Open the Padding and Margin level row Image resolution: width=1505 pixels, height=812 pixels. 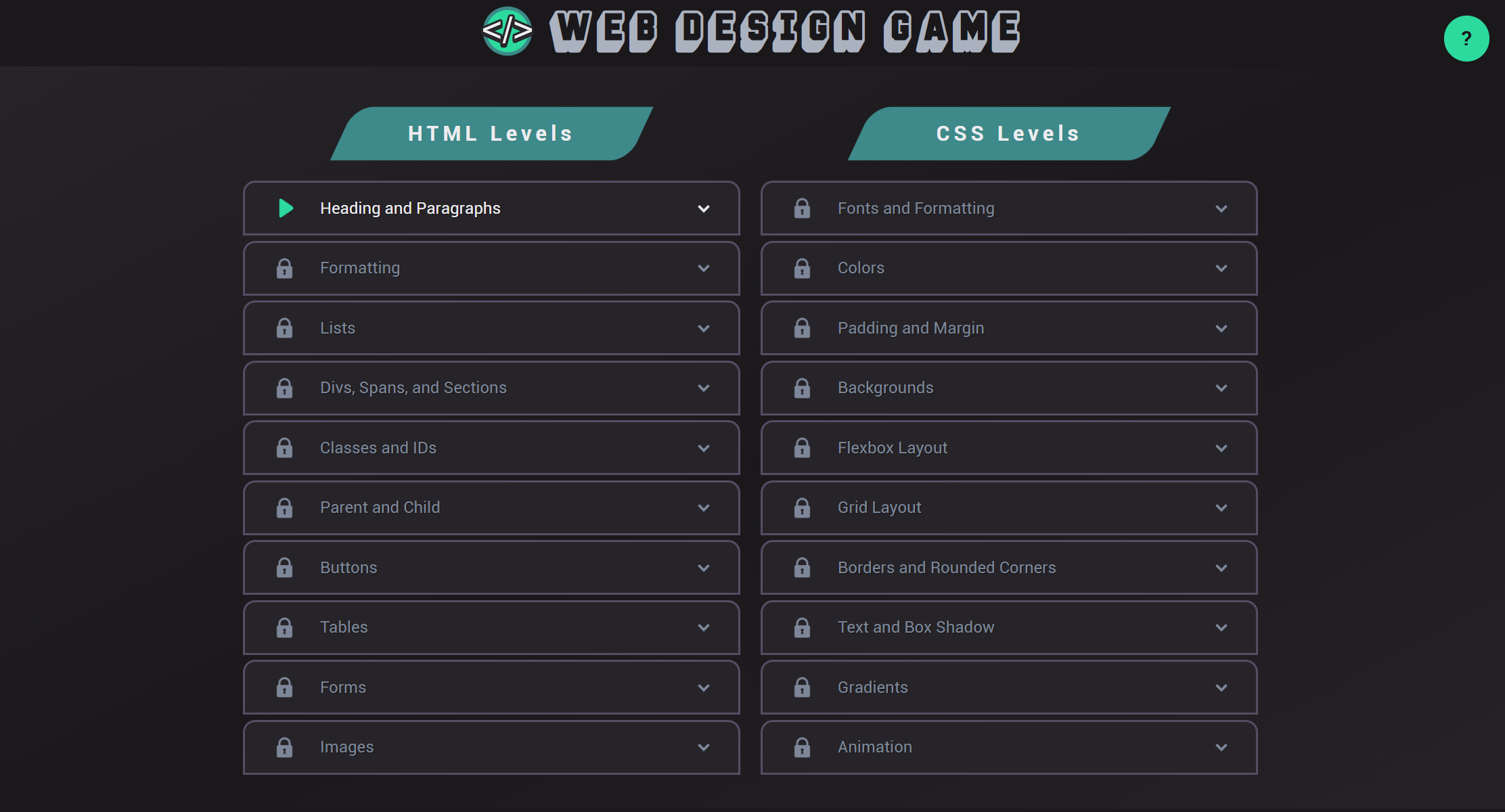pyautogui.click(x=1009, y=328)
